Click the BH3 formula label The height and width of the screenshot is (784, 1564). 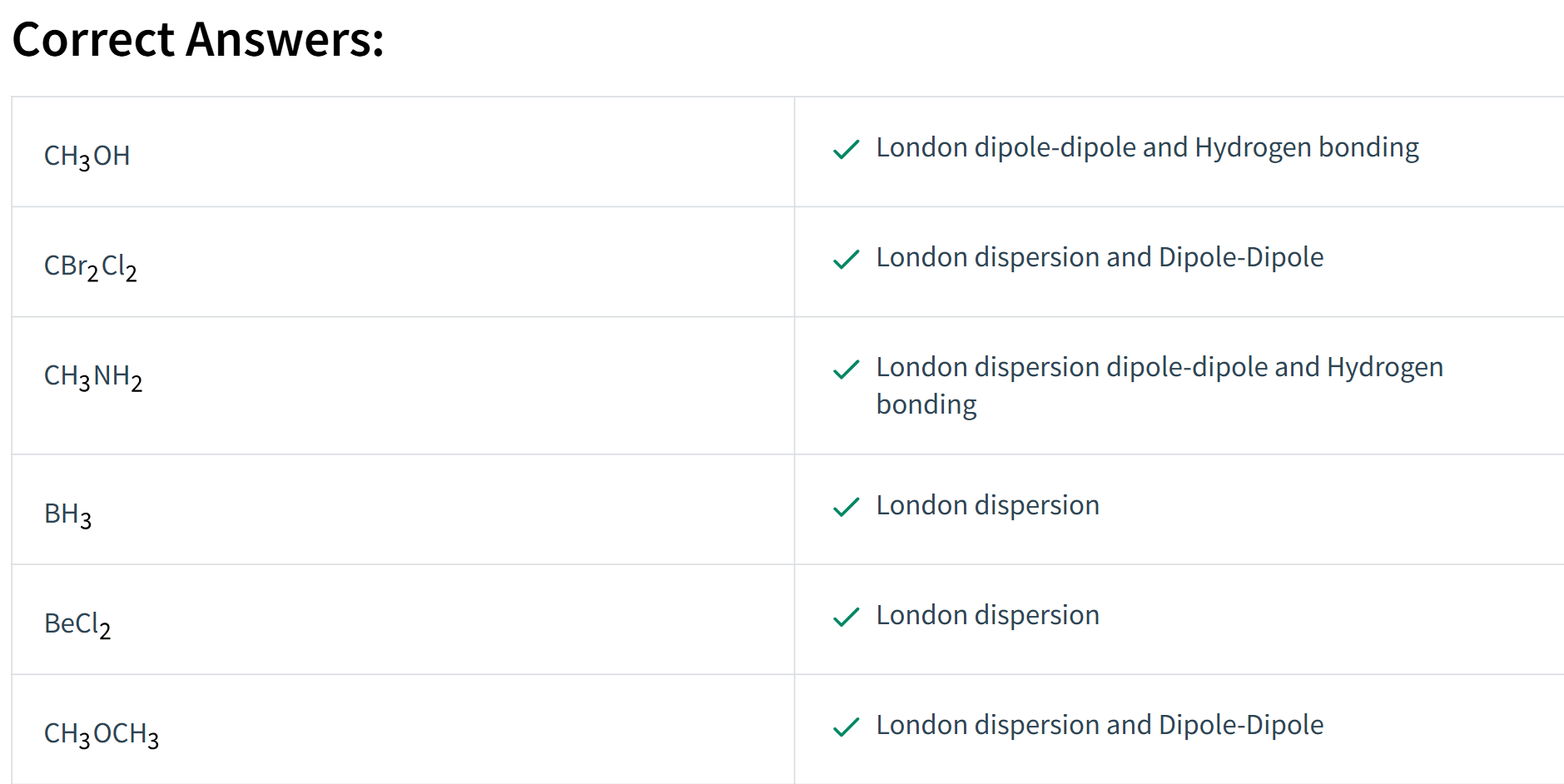67,514
